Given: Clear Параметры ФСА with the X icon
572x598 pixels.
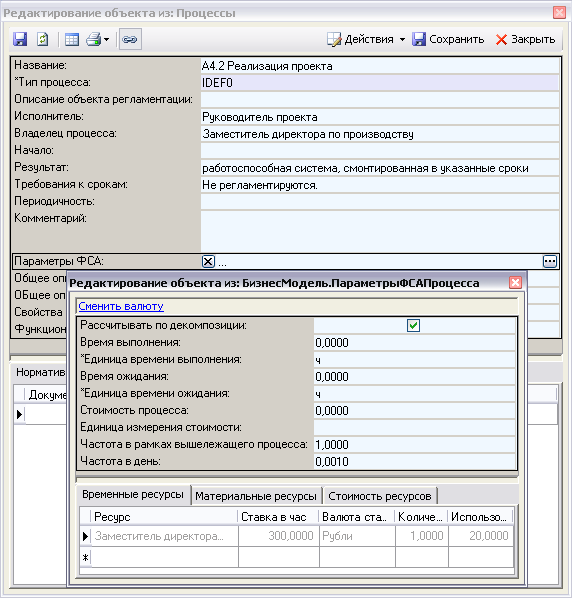Looking at the screenshot, I should 208,262.
